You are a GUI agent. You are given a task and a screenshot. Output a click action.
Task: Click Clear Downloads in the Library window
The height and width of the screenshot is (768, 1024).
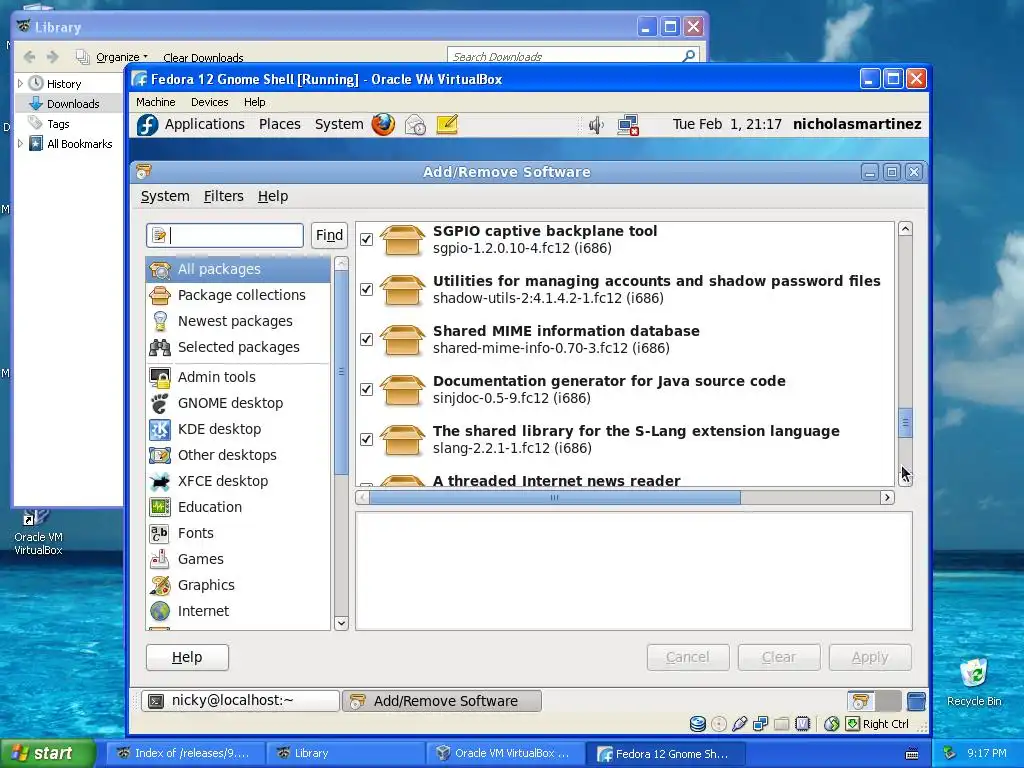click(203, 57)
